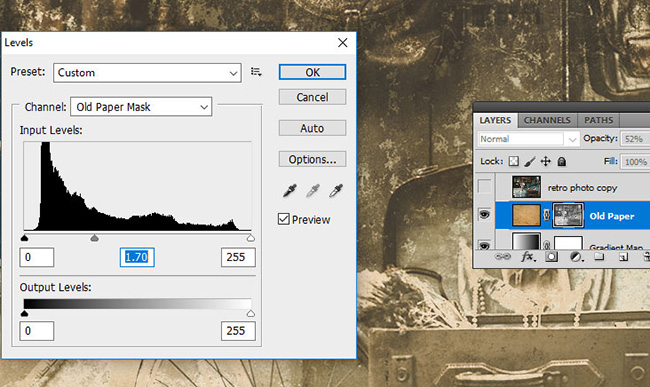Hide the Old Paper layer

coord(484,215)
